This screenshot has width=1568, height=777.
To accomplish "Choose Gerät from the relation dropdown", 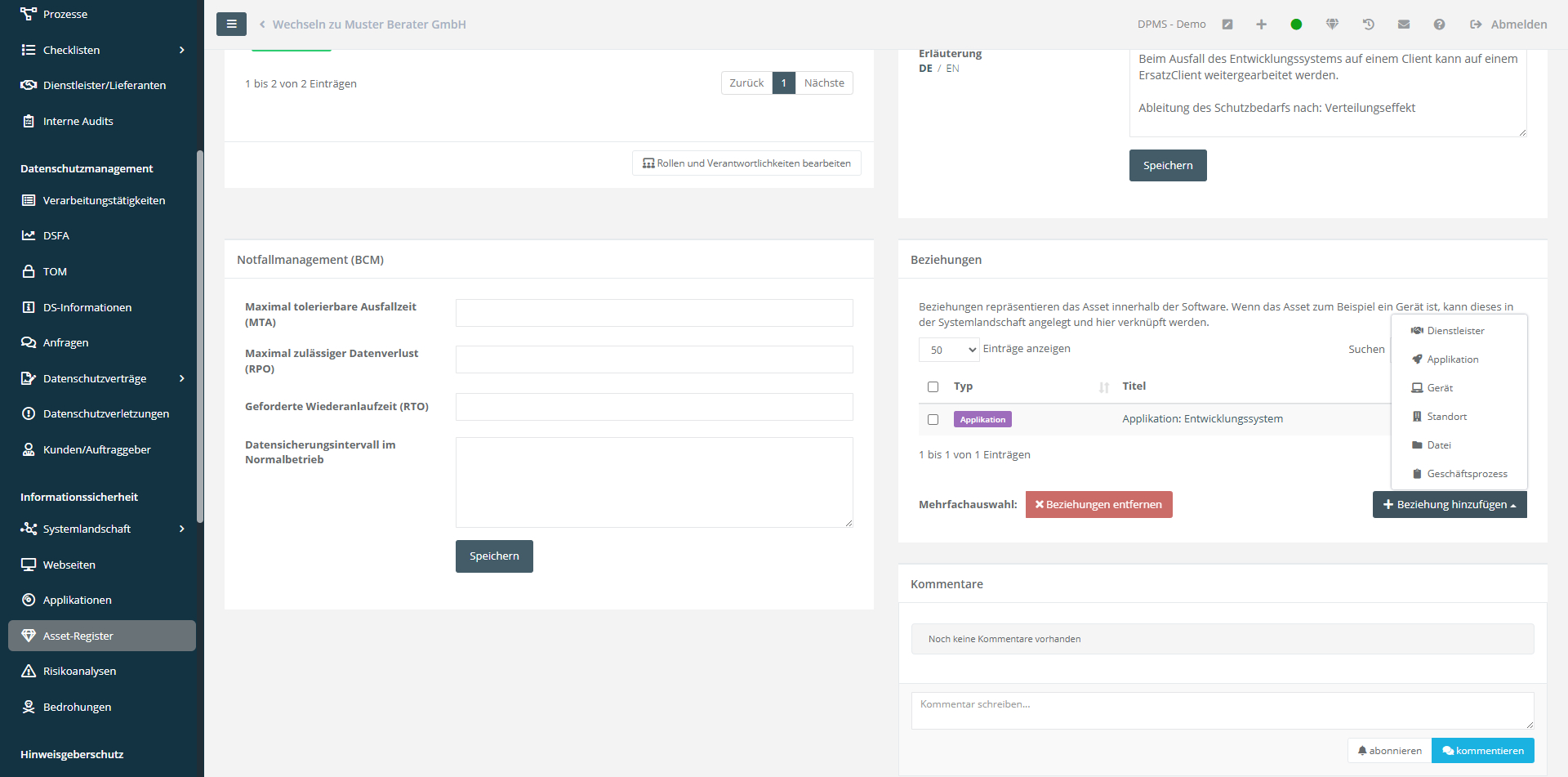I will pos(1439,388).
